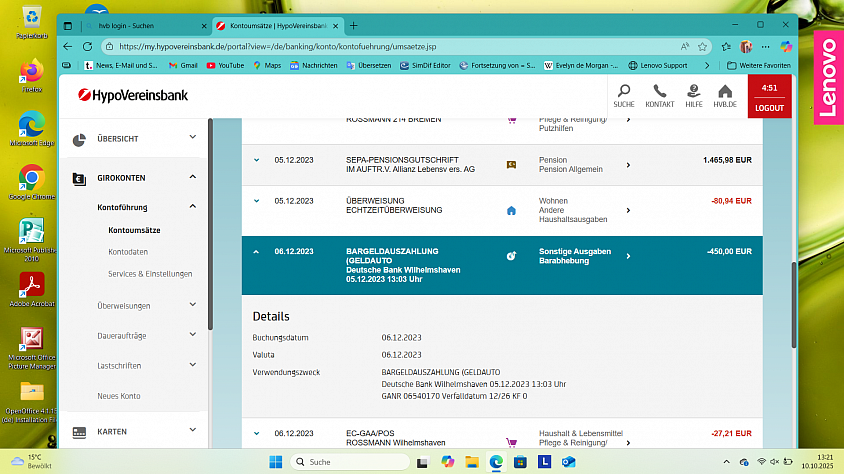Open category arrow for Sonstige Ausgaben Barabhebung

(628, 256)
